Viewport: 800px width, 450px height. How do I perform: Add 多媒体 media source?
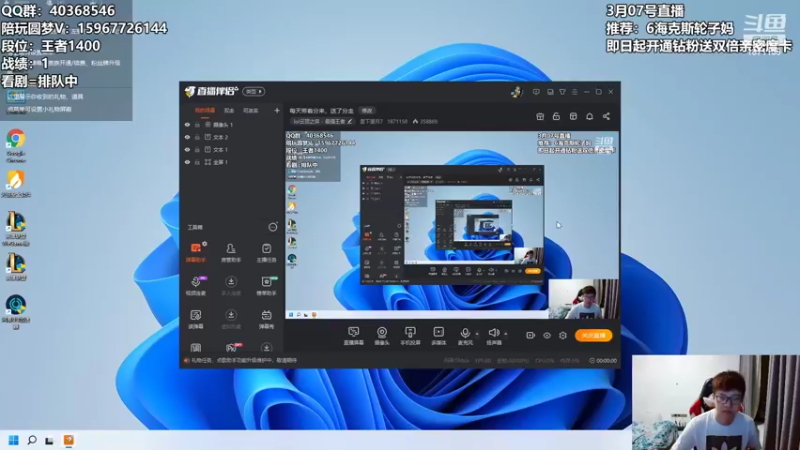pos(438,336)
